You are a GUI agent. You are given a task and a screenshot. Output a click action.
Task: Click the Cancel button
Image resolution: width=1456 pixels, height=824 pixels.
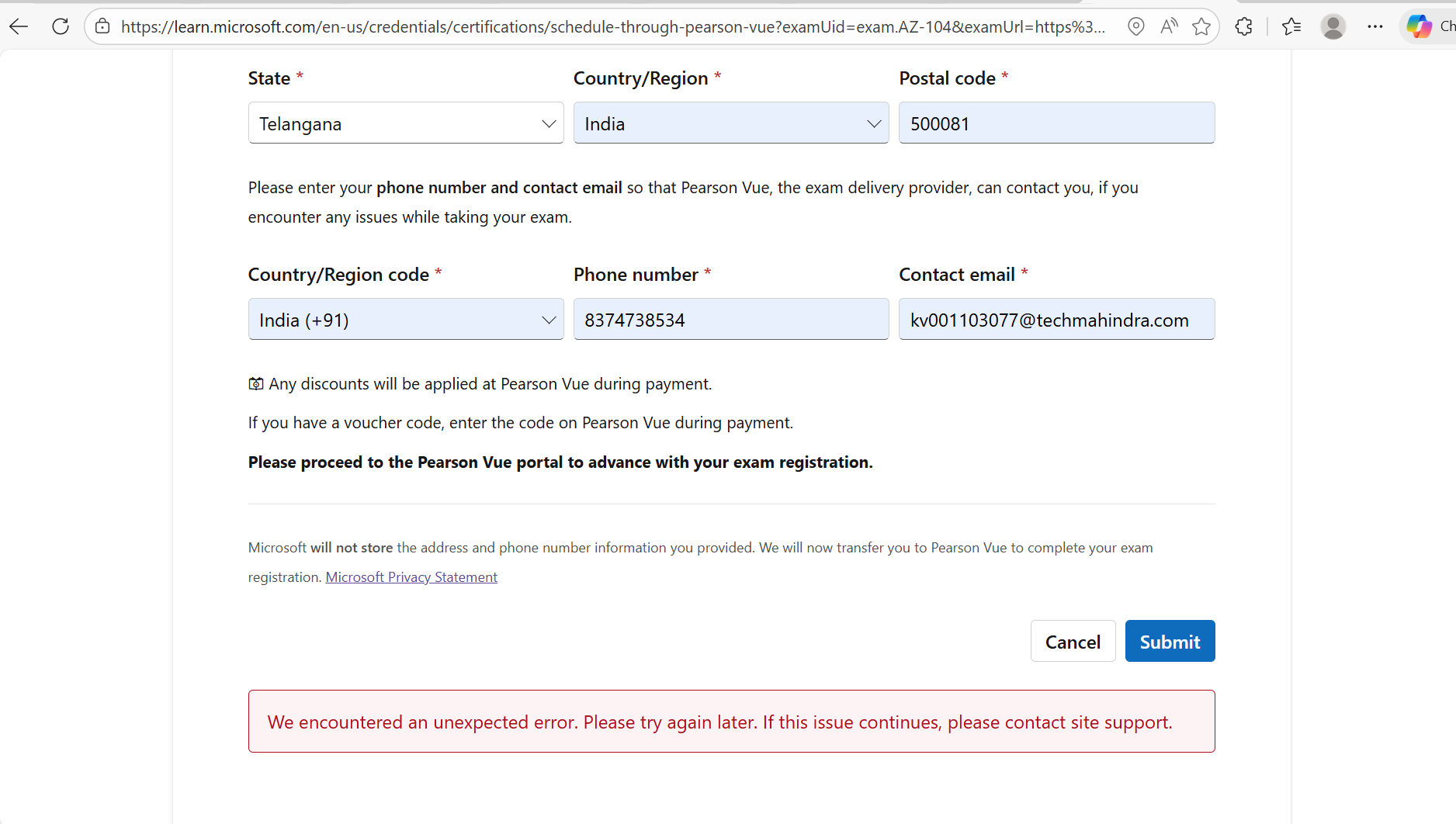(1073, 641)
